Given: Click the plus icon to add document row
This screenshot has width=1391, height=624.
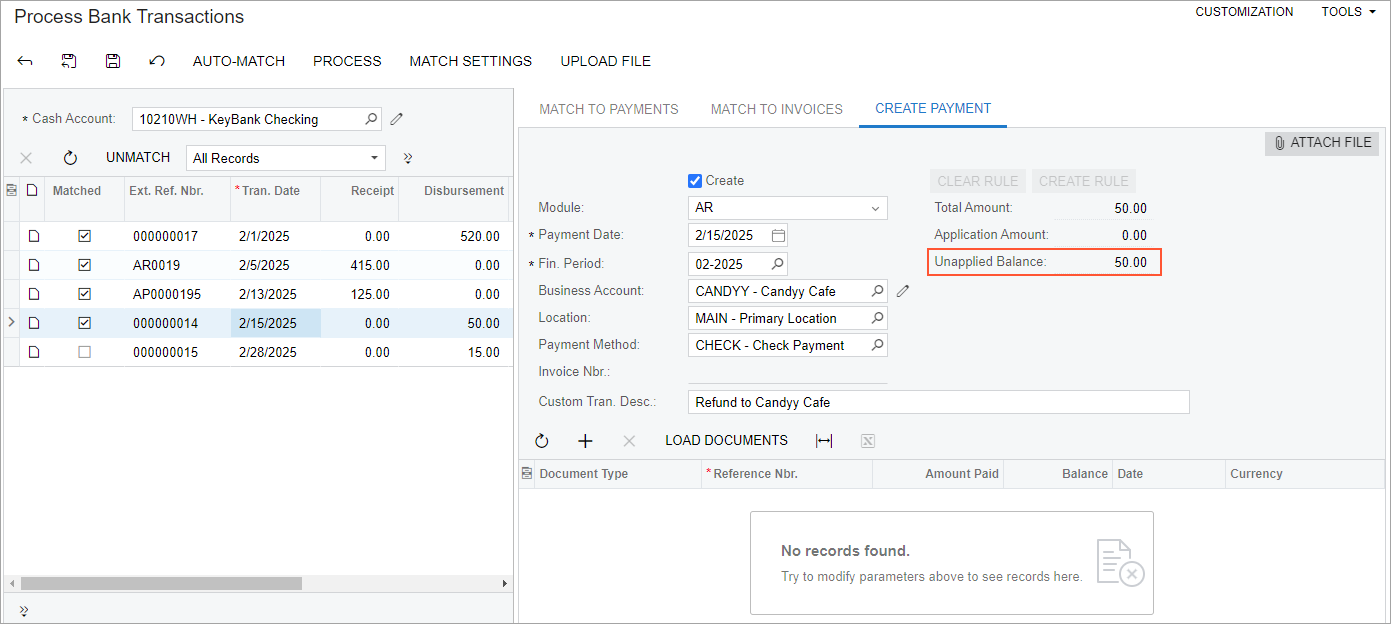Looking at the screenshot, I should click(586, 441).
